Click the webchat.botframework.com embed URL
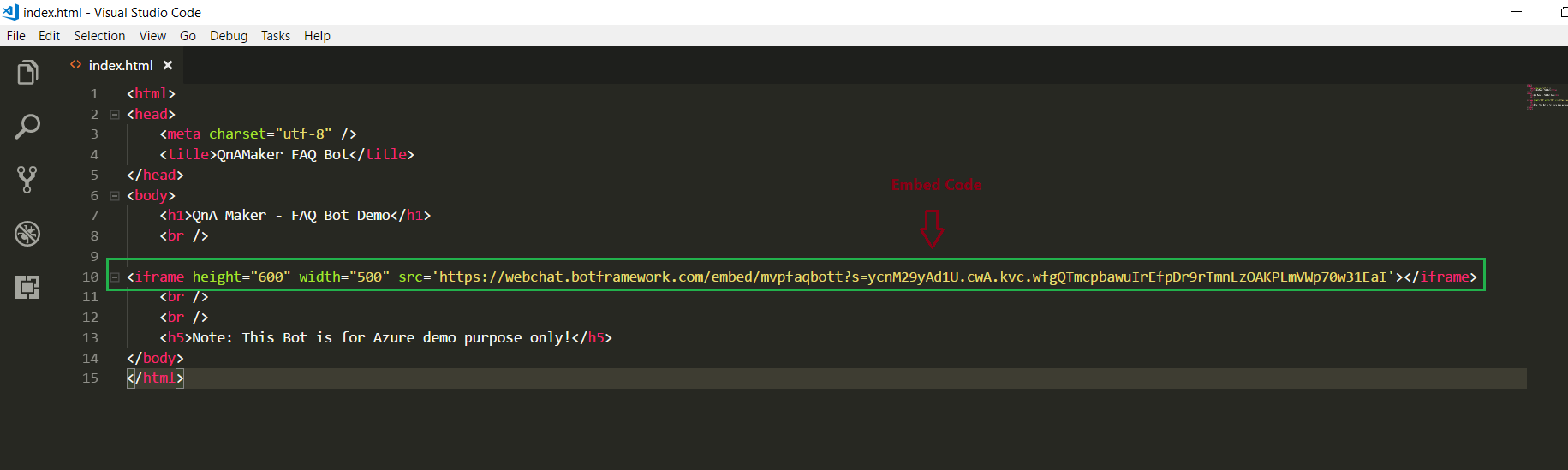 pyautogui.click(x=913, y=277)
